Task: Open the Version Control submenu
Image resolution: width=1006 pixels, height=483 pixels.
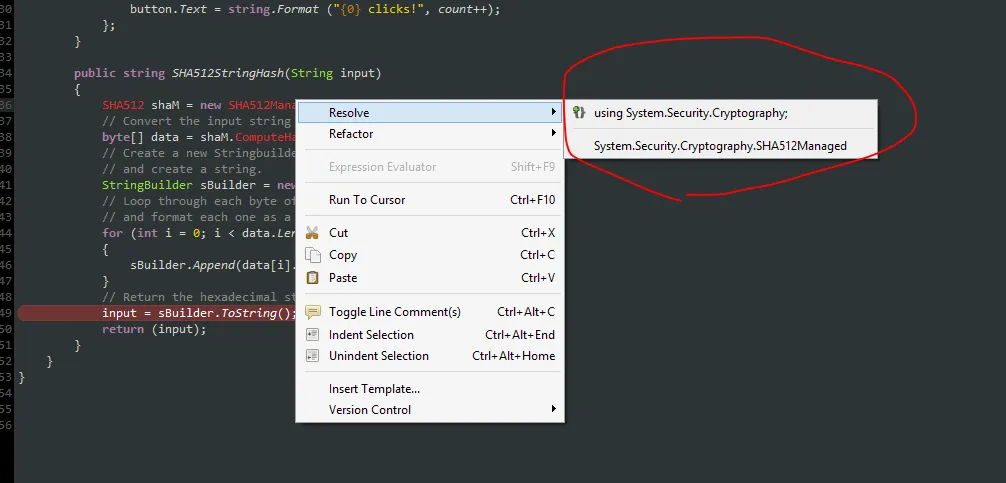Action: click(x=430, y=410)
